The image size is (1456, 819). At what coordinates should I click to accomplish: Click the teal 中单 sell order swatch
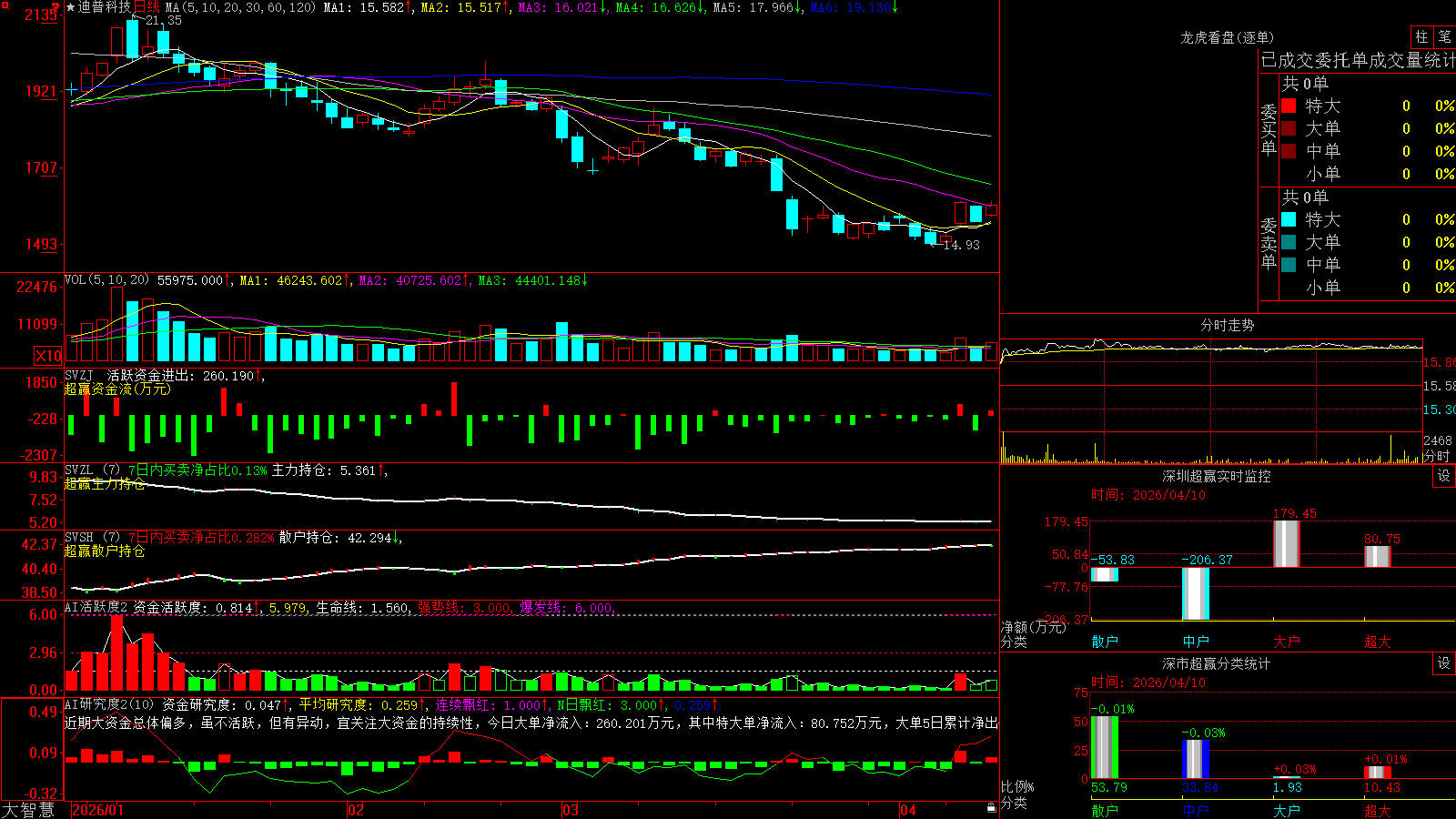pyautogui.click(x=1289, y=264)
